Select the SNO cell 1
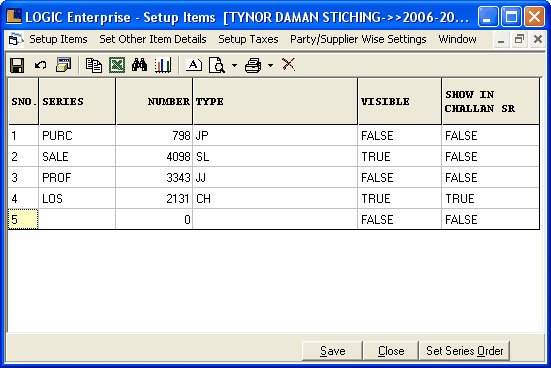This screenshot has height=368, width=551. tap(23, 135)
